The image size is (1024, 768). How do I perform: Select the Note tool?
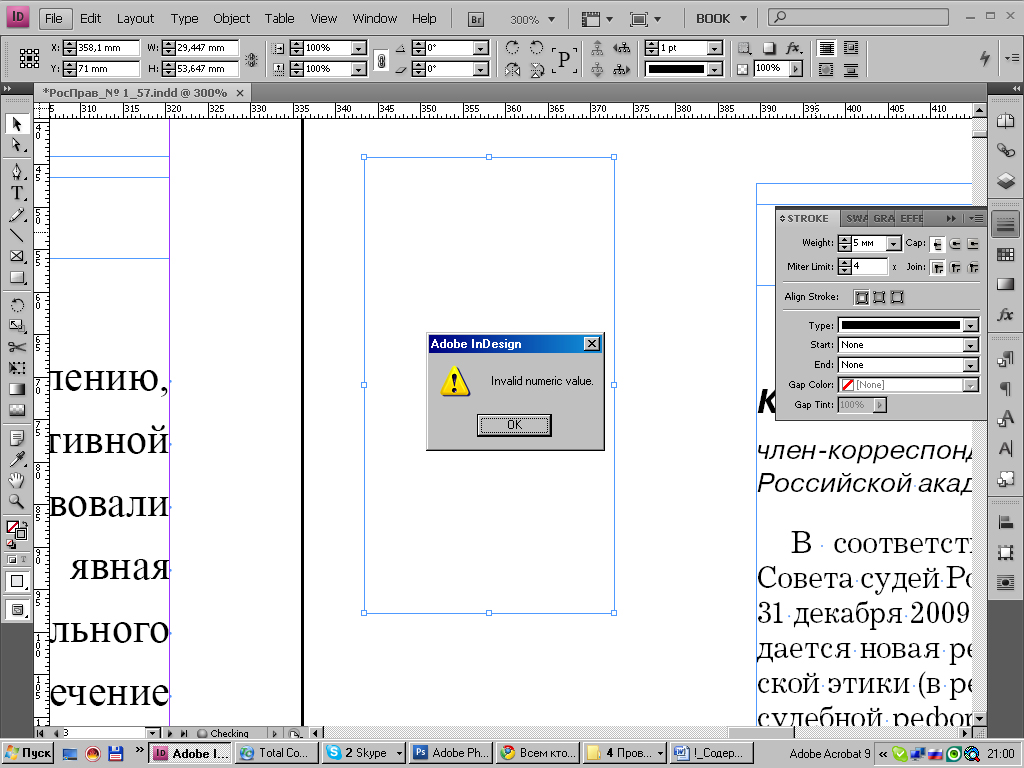[x=17, y=438]
